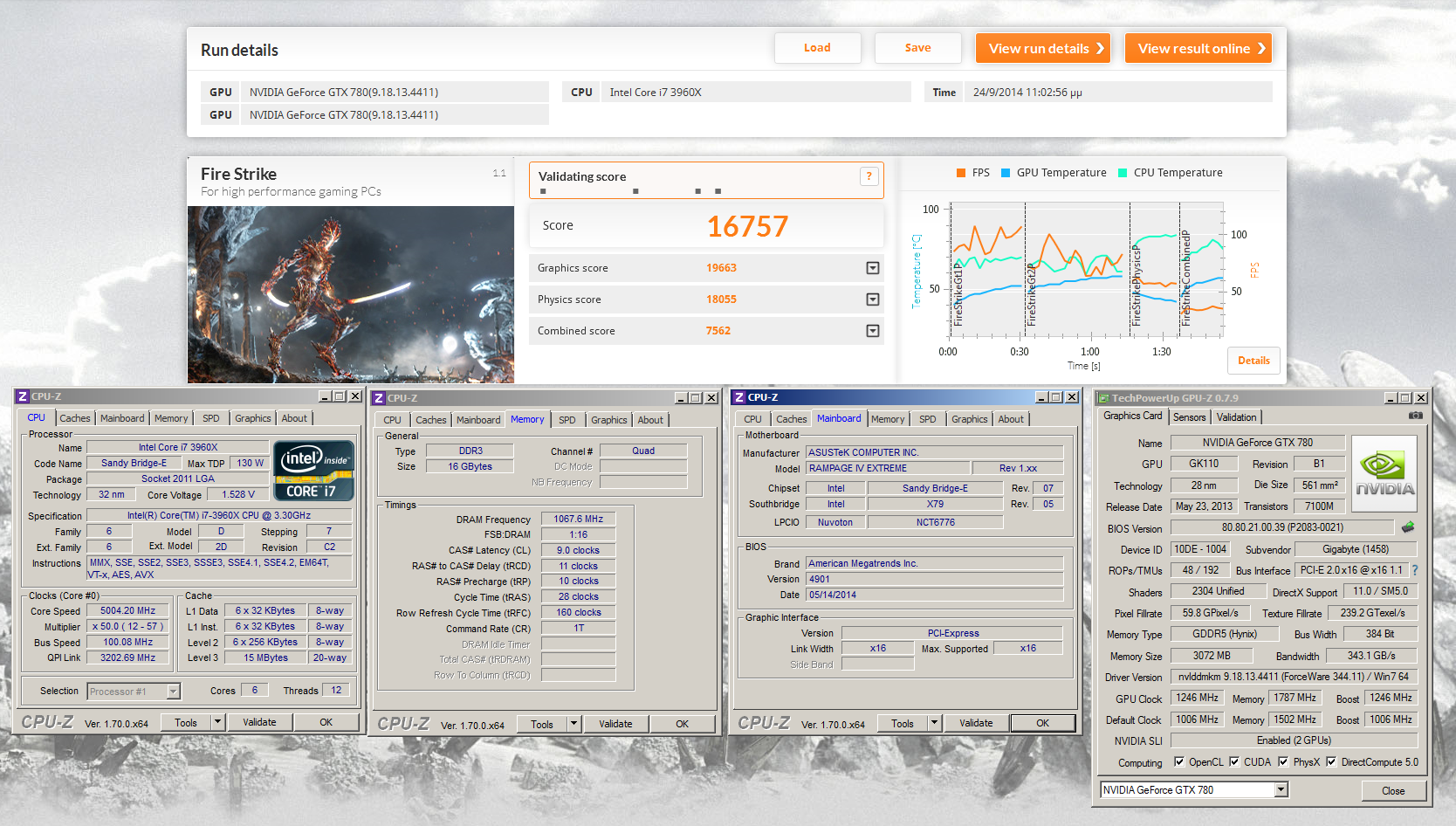Open the Graphics tab in the CPU-Z window showing the Mainboard tab
Screen dimensions: 1456x826
point(969,419)
